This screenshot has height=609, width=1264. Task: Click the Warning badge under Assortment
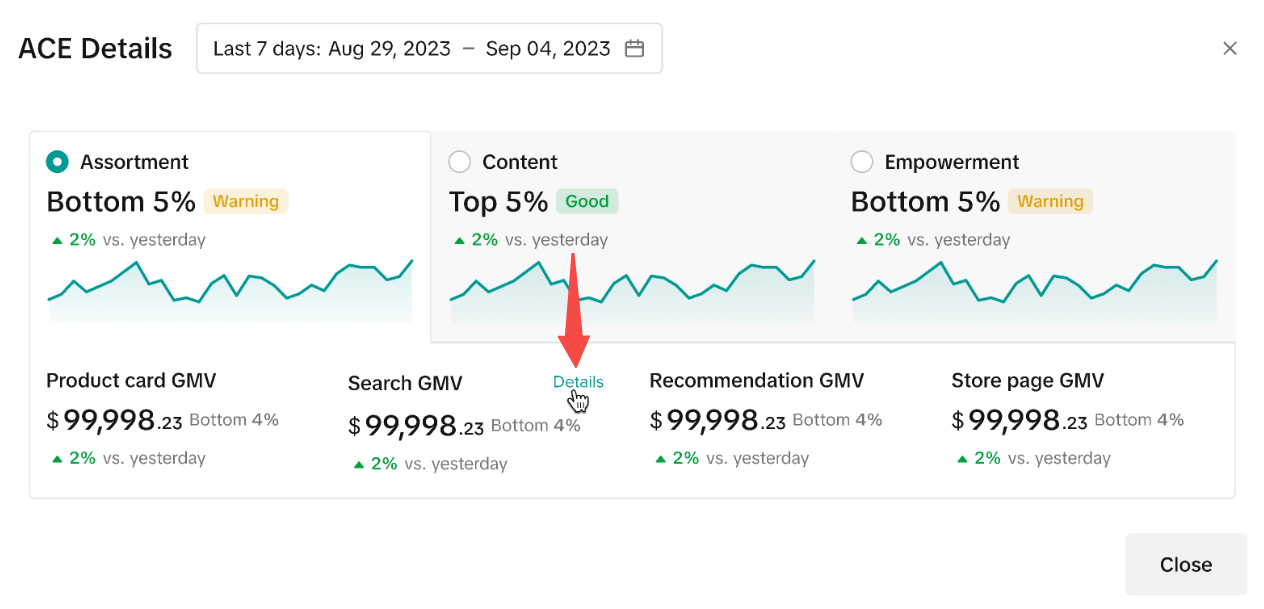click(245, 201)
